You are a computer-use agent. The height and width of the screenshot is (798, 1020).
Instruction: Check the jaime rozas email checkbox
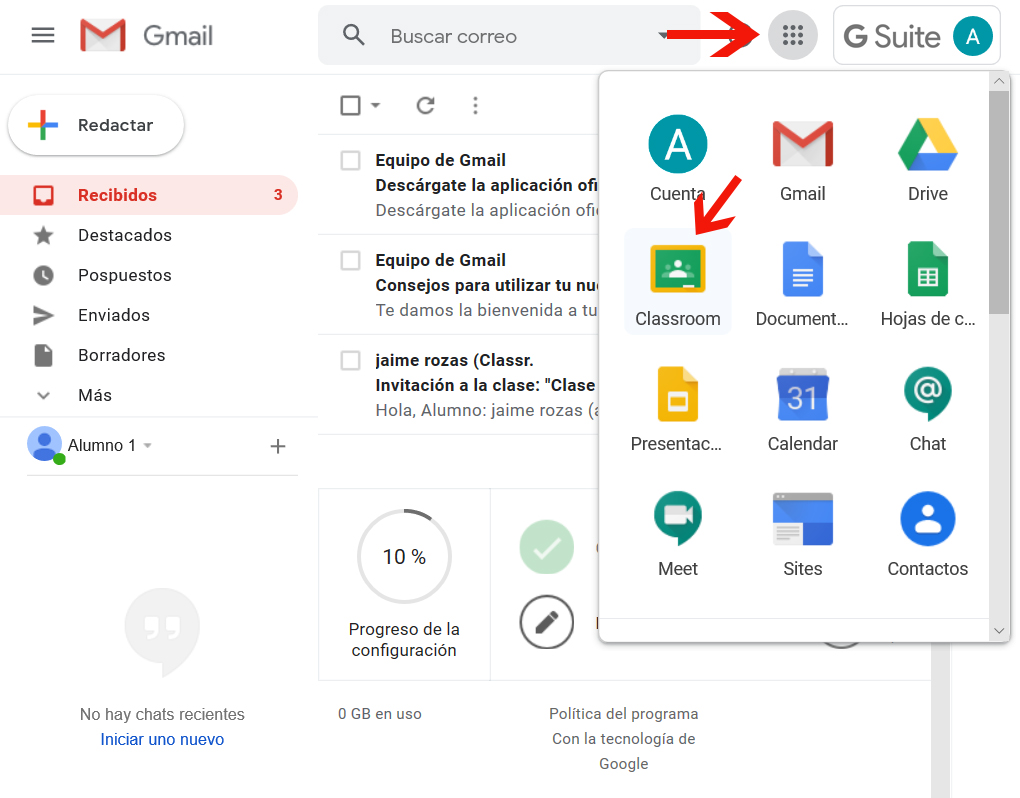(x=351, y=360)
